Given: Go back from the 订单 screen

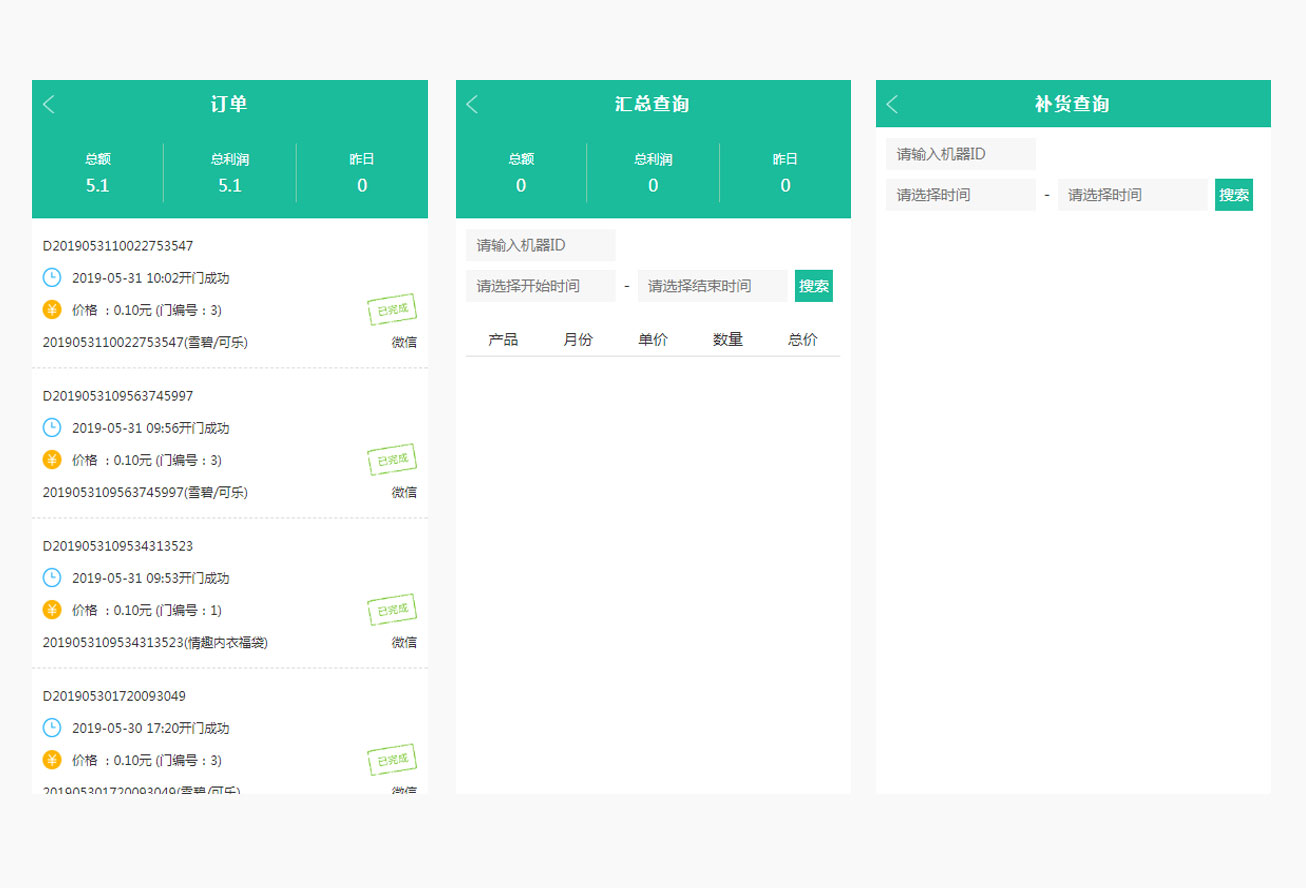Looking at the screenshot, I should [x=49, y=104].
